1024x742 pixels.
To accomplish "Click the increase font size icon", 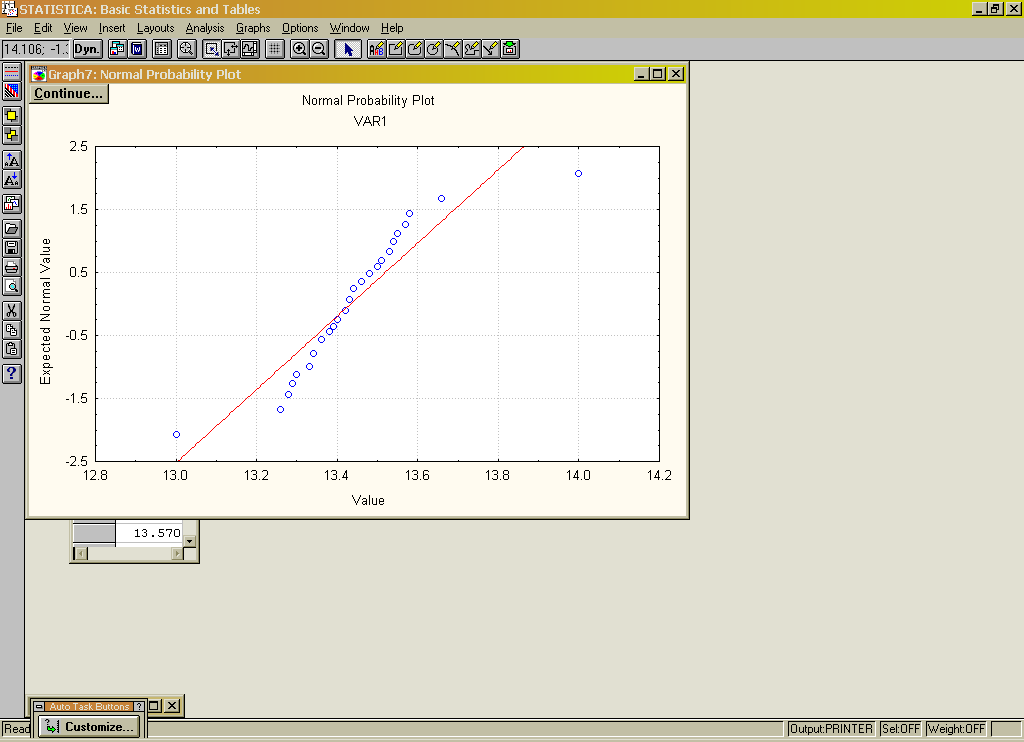I will coord(12,160).
